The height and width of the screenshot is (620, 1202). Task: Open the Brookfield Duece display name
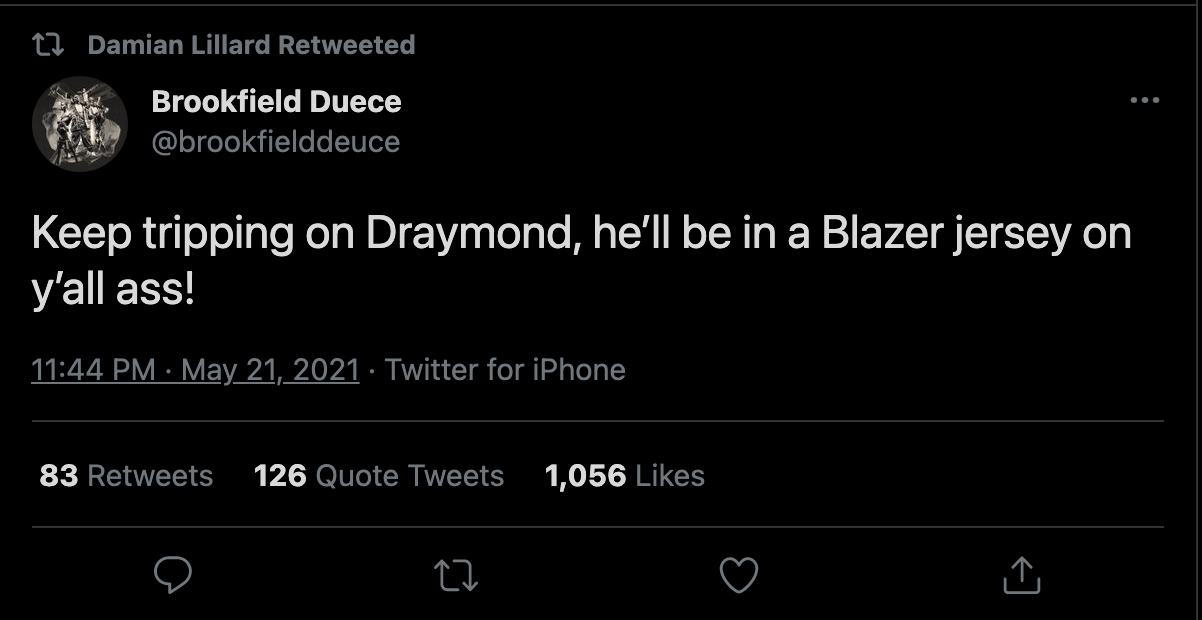tap(276, 102)
